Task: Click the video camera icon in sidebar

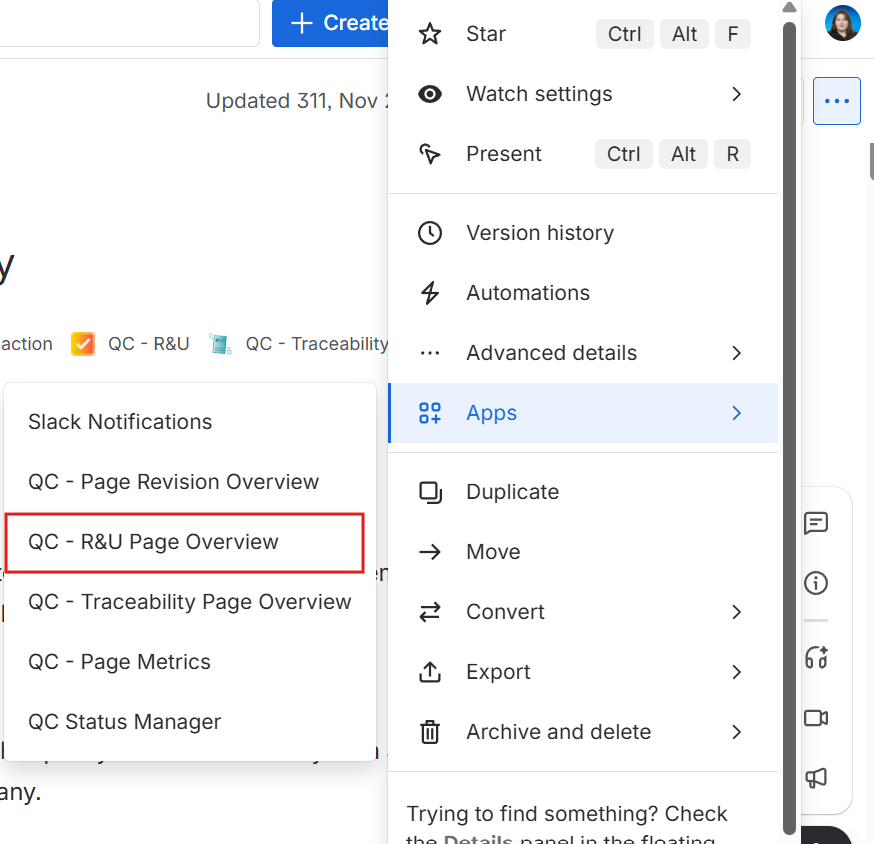Action: click(x=816, y=718)
